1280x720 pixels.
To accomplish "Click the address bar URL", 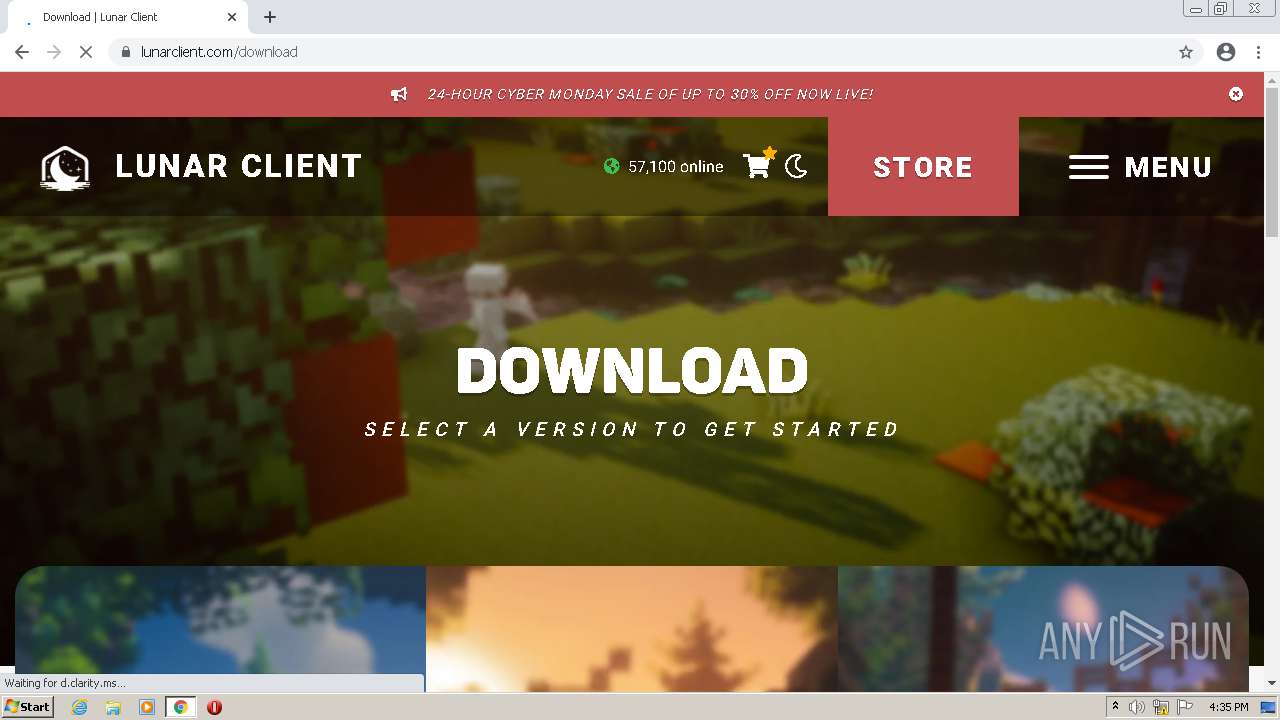I will 219,52.
